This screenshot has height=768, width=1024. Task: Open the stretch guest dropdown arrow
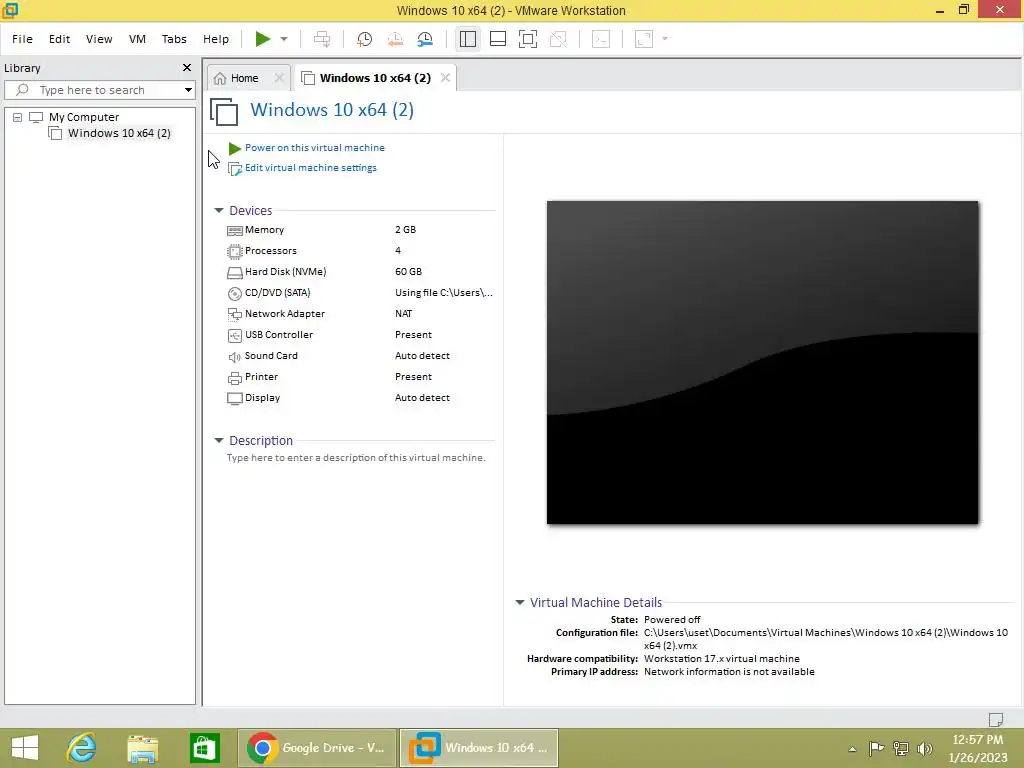665,39
